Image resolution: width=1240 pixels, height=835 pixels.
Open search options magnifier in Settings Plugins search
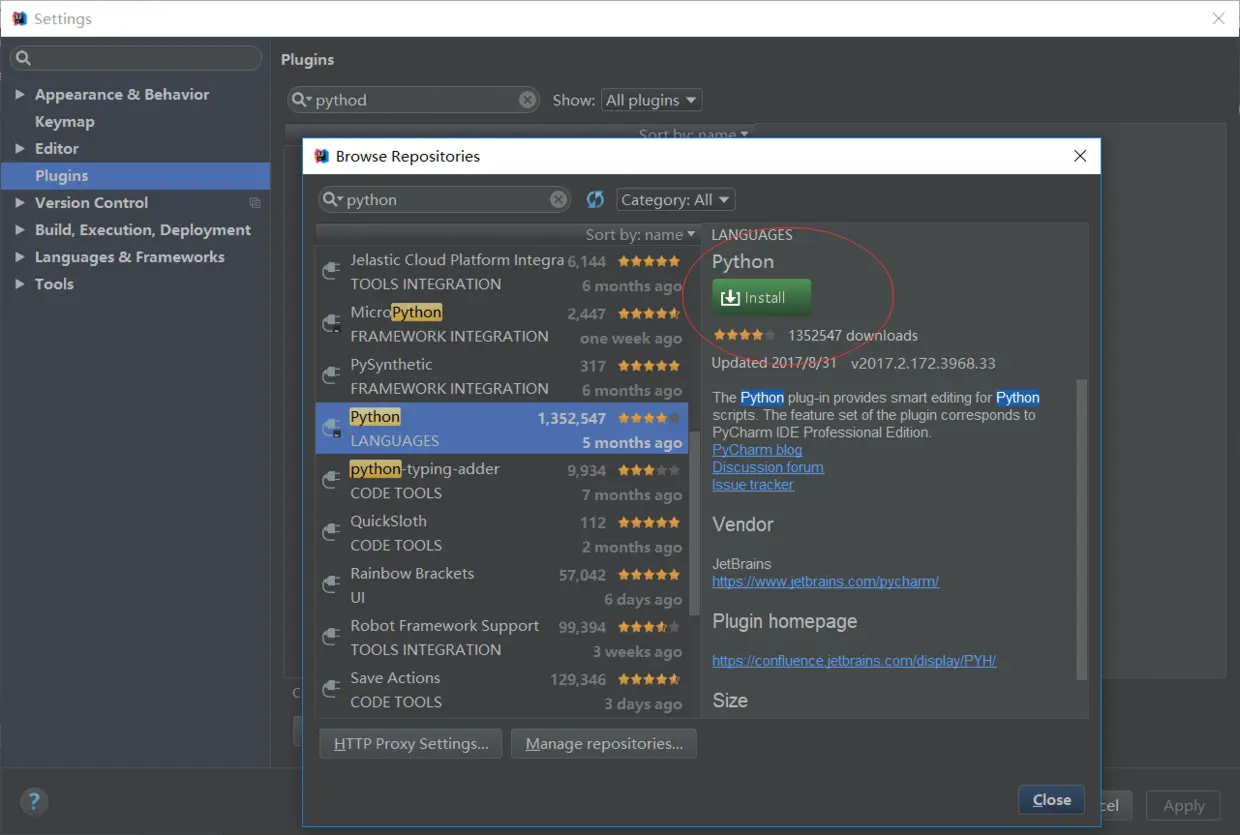coord(302,100)
